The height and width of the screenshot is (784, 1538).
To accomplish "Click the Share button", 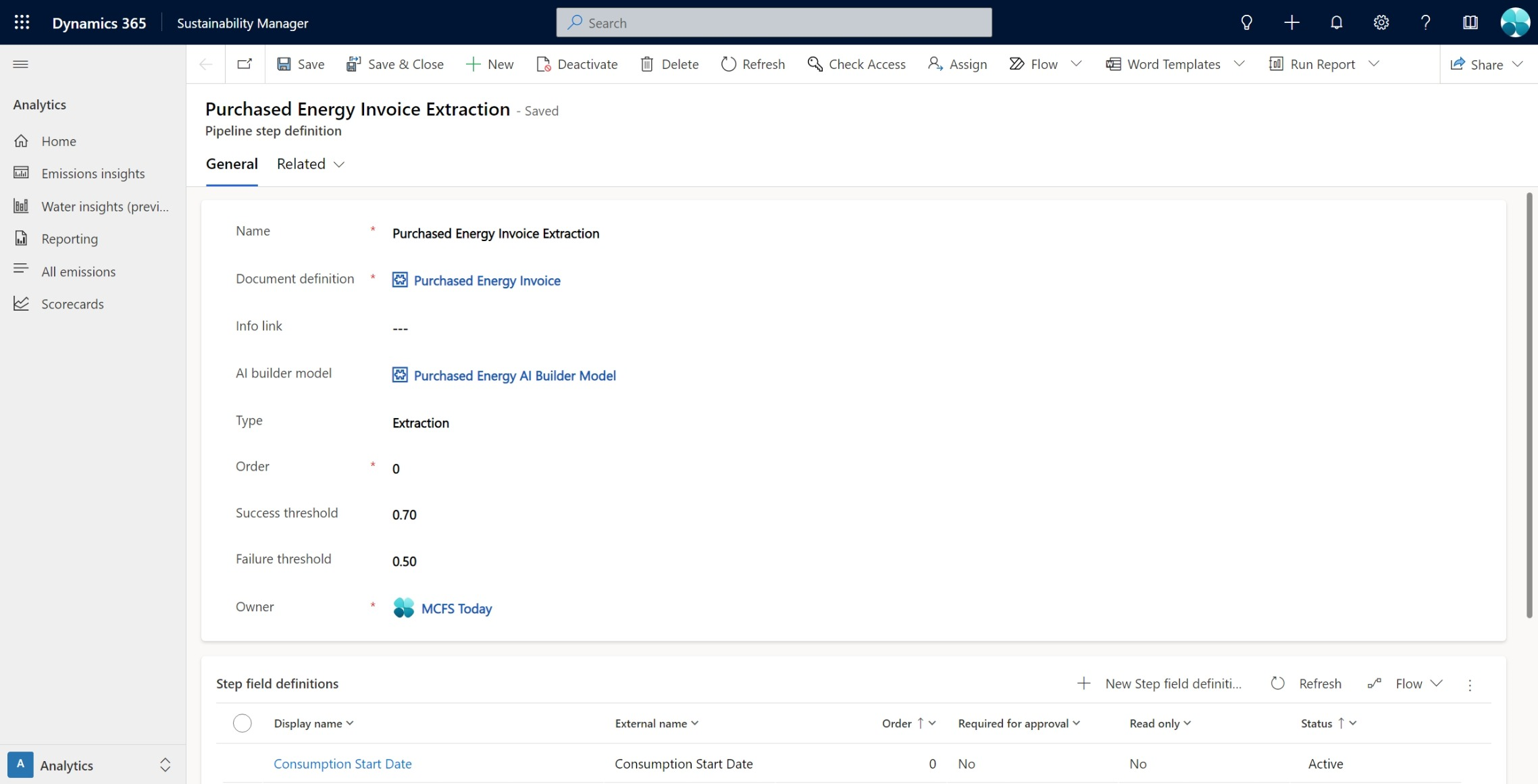I will pyautogui.click(x=1477, y=64).
